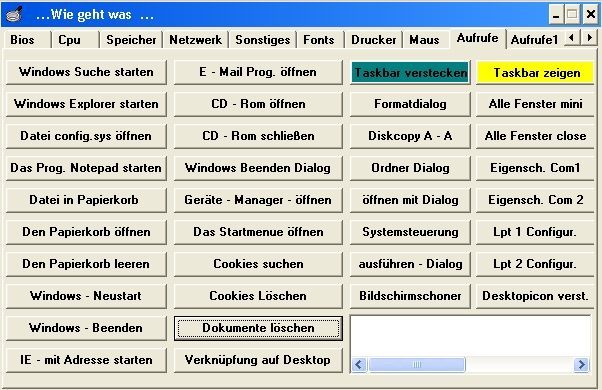Launch Windows Suche starten
The height and width of the screenshot is (390, 602).
[86, 72]
